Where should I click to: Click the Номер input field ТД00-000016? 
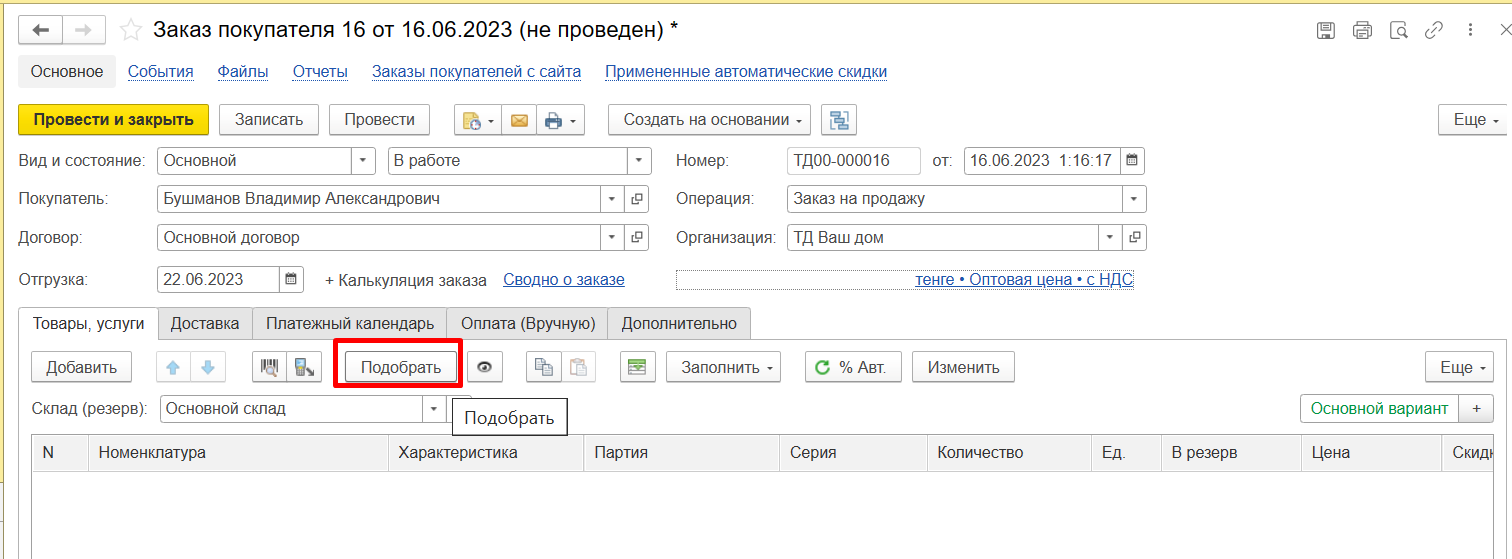pos(852,160)
